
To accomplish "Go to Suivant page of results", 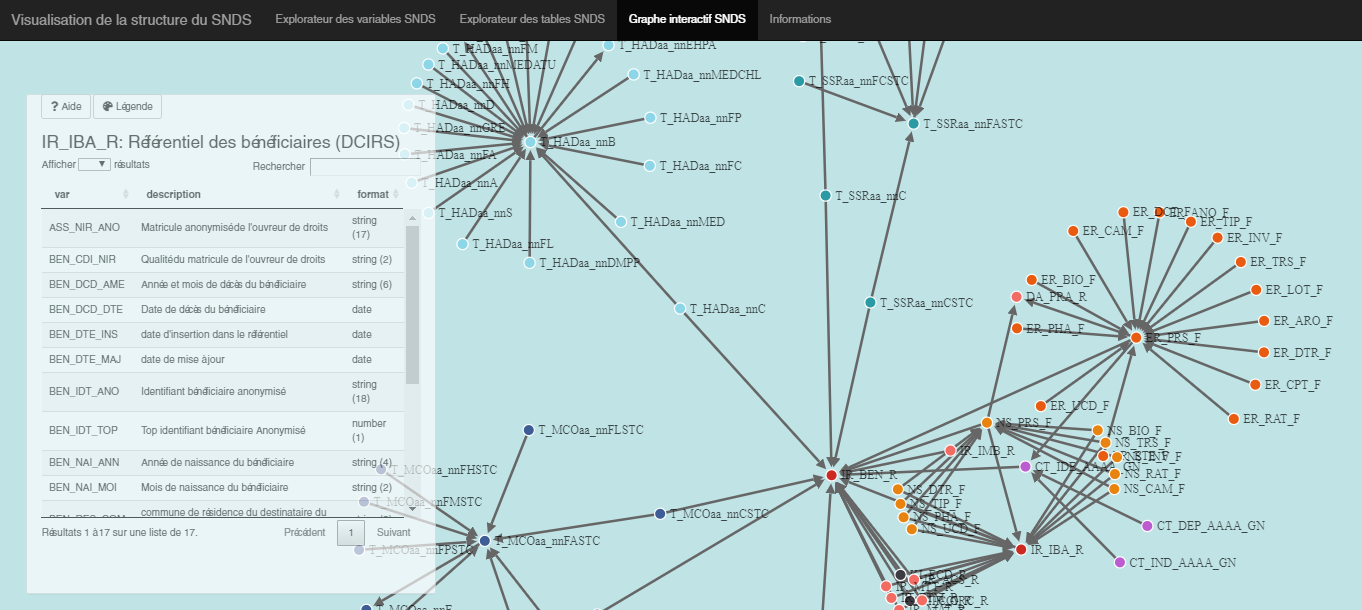I will coord(394,533).
